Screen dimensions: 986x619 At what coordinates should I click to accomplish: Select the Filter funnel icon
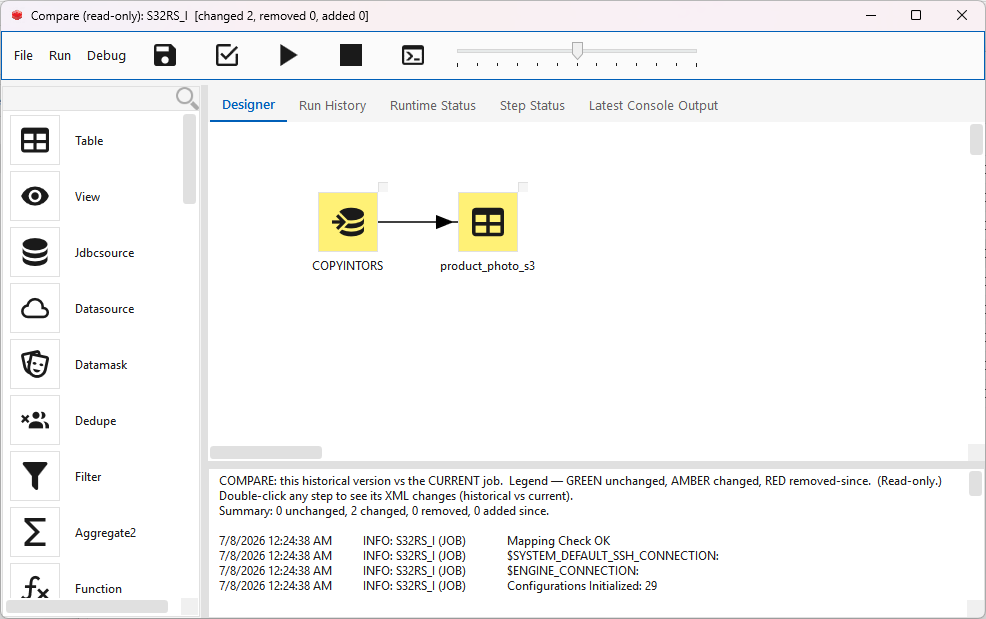coord(35,476)
